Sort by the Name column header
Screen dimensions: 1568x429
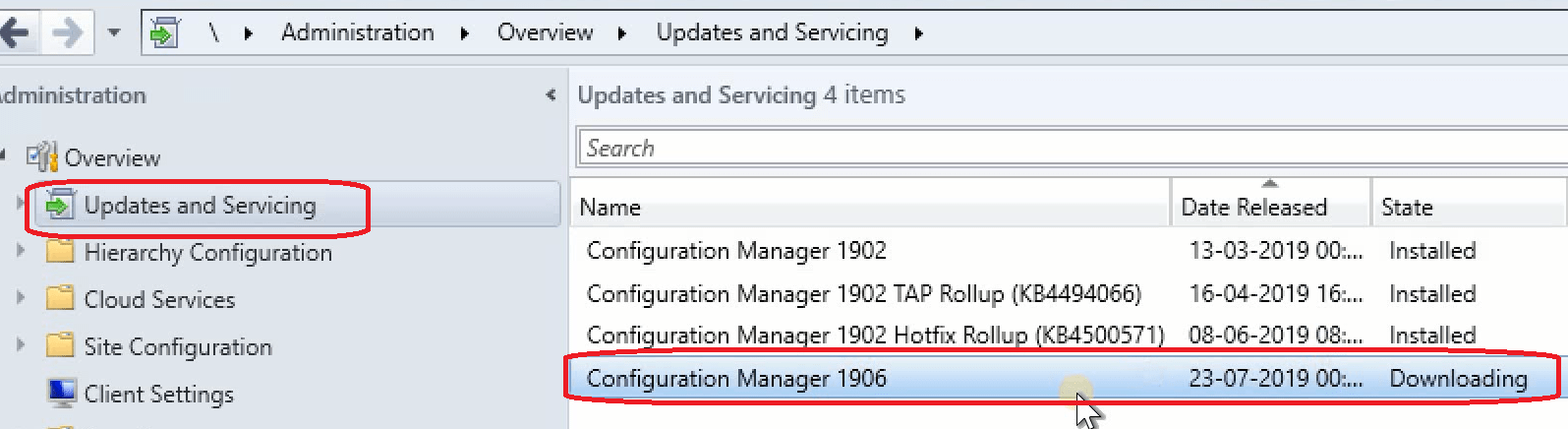tap(870, 207)
